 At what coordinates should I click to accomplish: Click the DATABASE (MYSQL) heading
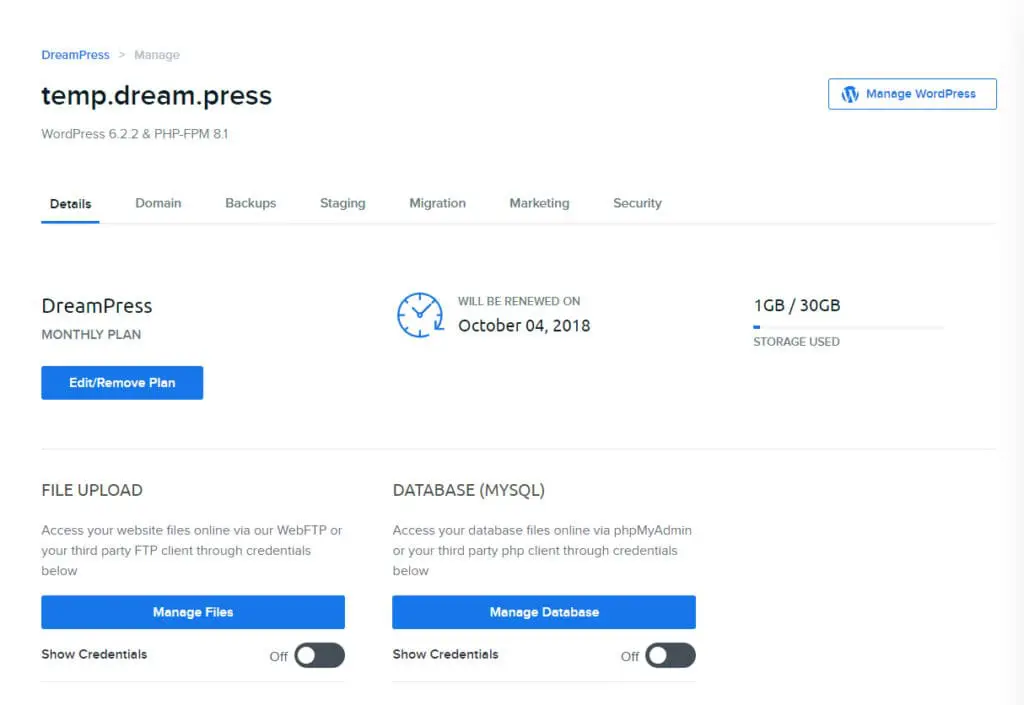[468, 490]
